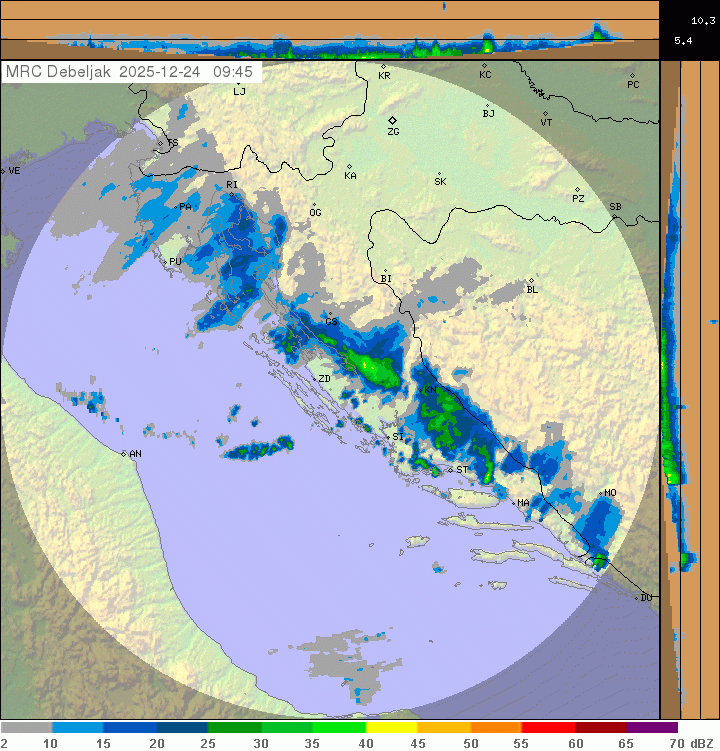Click the AN marker on Italian coast
Image resolution: width=720 pixels, height=751 pixels.
click(124, 454)
